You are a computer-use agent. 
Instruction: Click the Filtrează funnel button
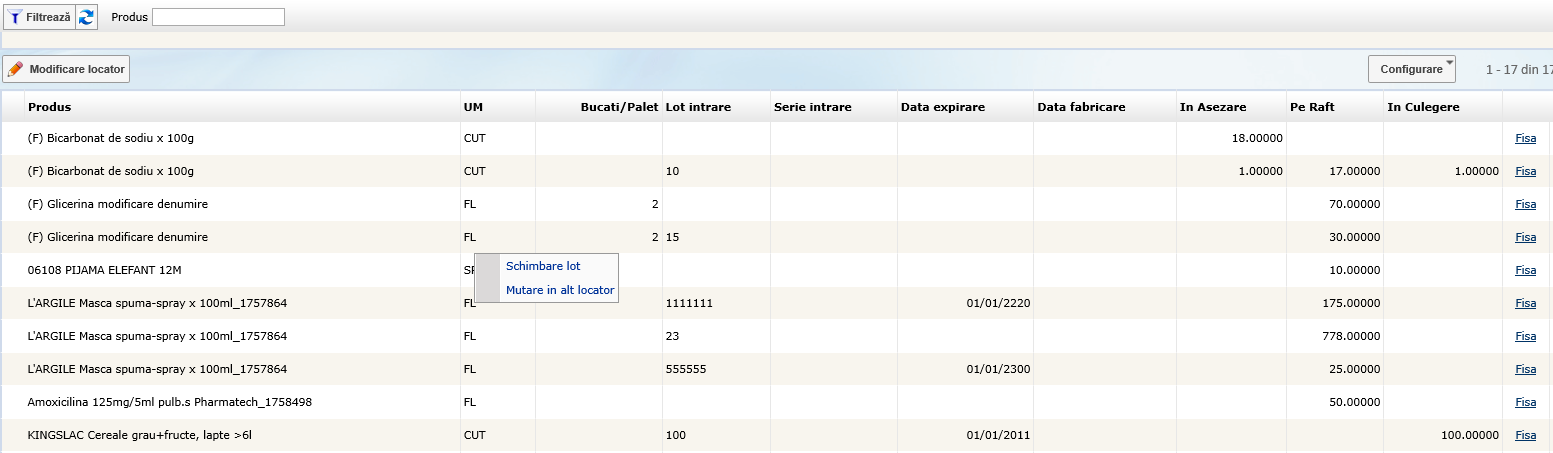(x=40, y=17)
